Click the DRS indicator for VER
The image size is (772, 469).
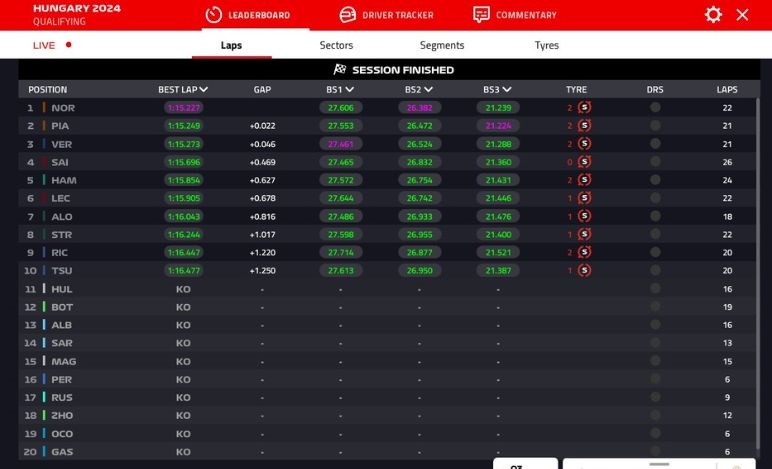(655, 144)
